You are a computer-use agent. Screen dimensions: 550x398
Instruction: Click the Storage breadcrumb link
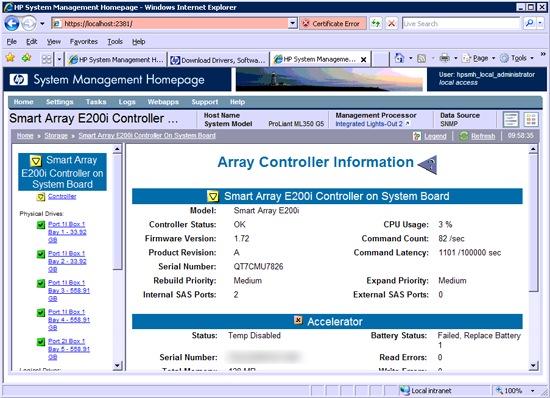[56, 136]
